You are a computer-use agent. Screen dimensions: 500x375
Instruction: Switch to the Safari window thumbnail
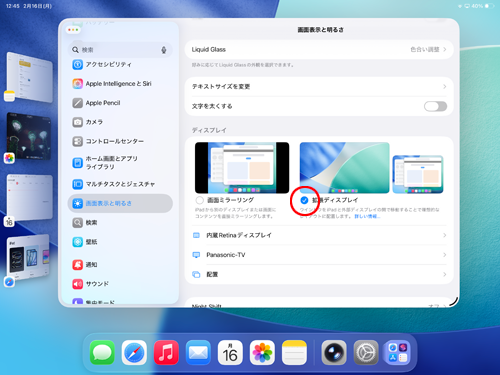click(28, 257)
